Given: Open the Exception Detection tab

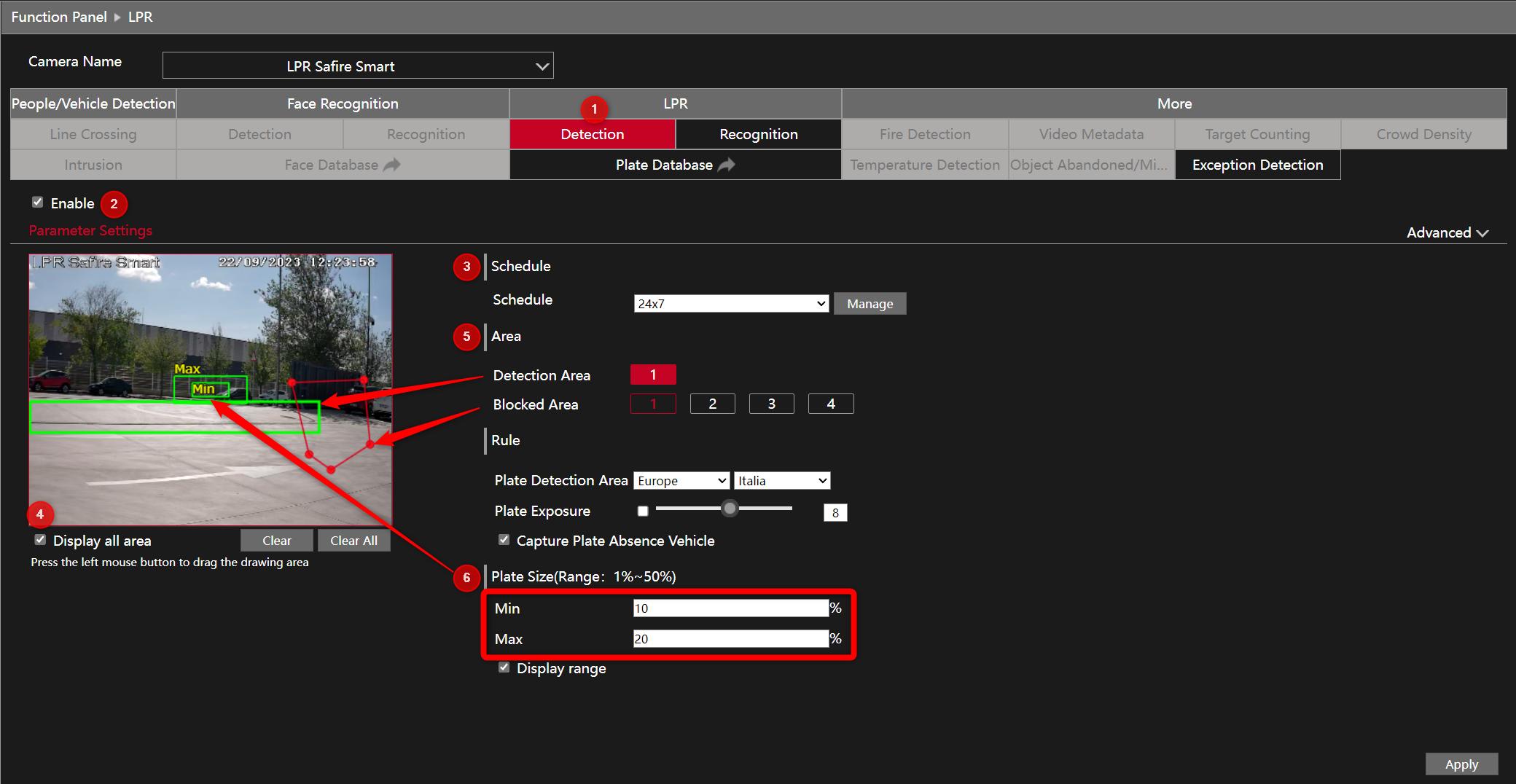Looking at the screenshot, I should [x=1257, y=165].
